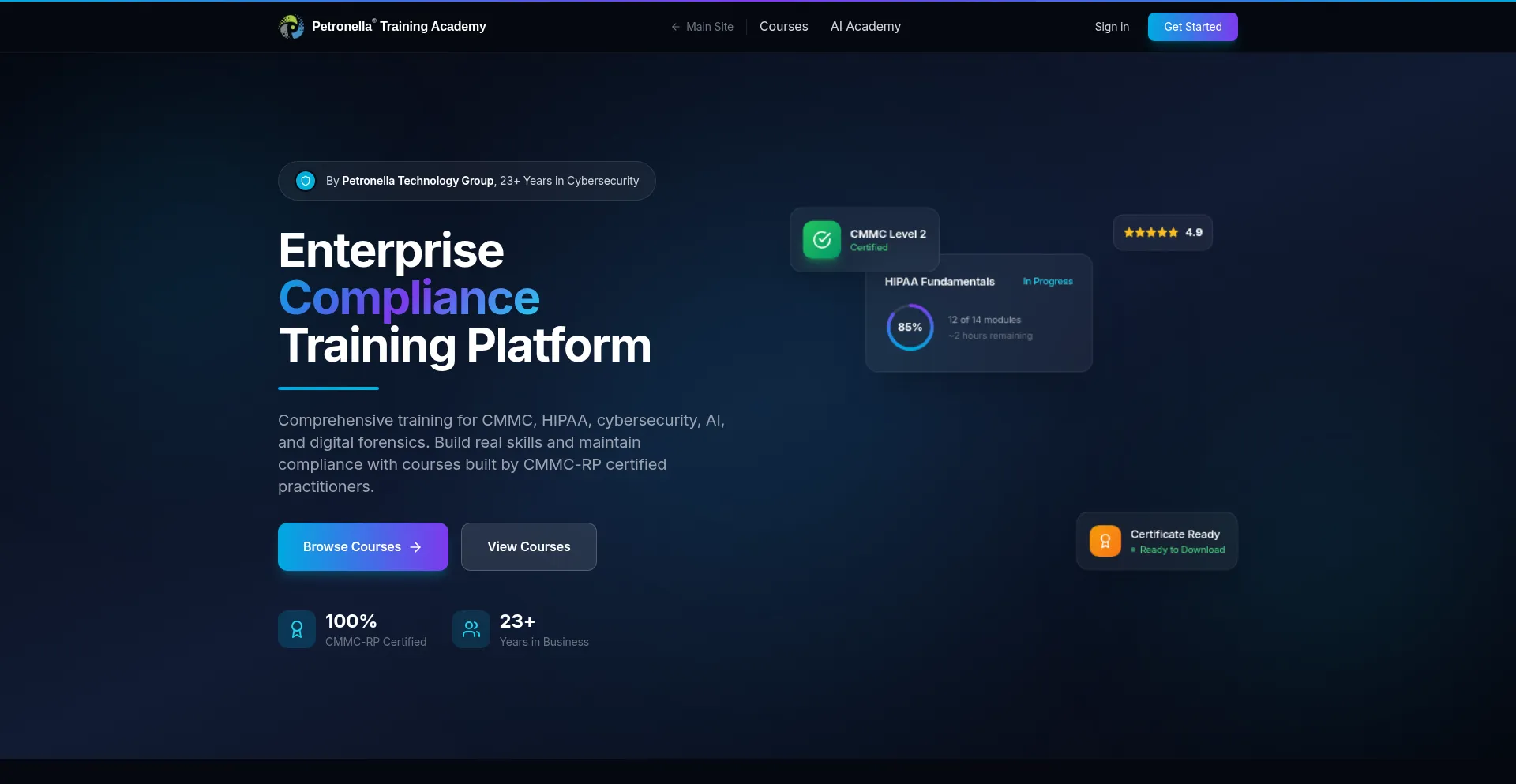Click the green Certified status under CMMC Level 2
Screen dimensions: 1516x784
869,248
